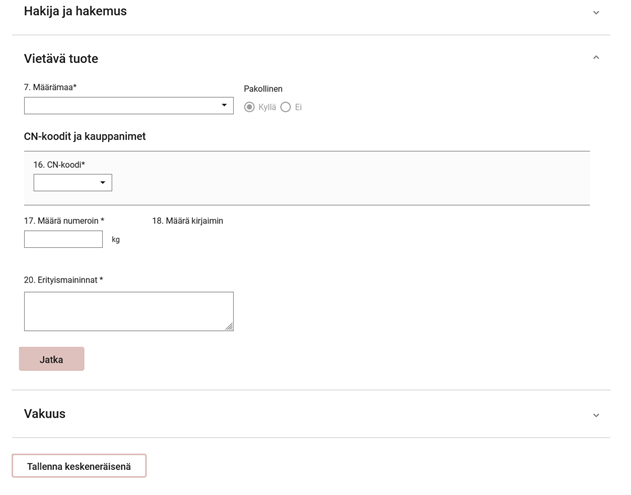
Task: Click the 7. Määrämaa field label
Action: pos(50,87)
